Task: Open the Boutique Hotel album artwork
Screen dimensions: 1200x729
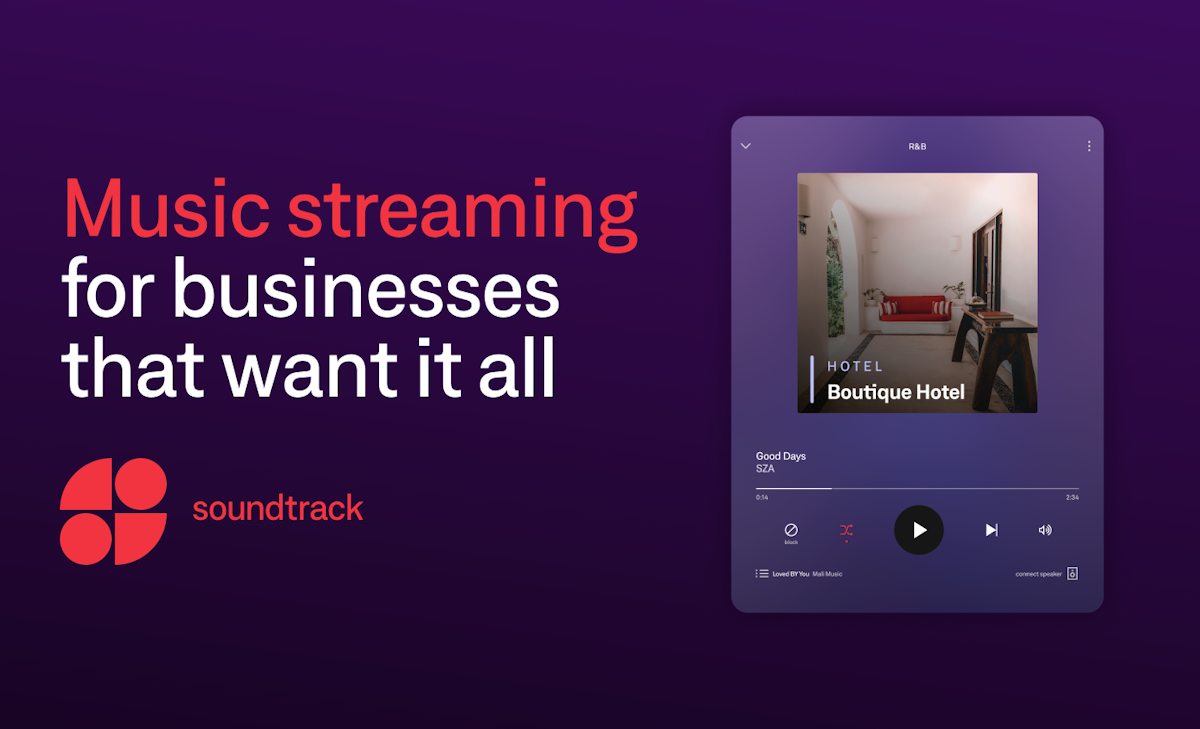Action: tap(917, 291)
